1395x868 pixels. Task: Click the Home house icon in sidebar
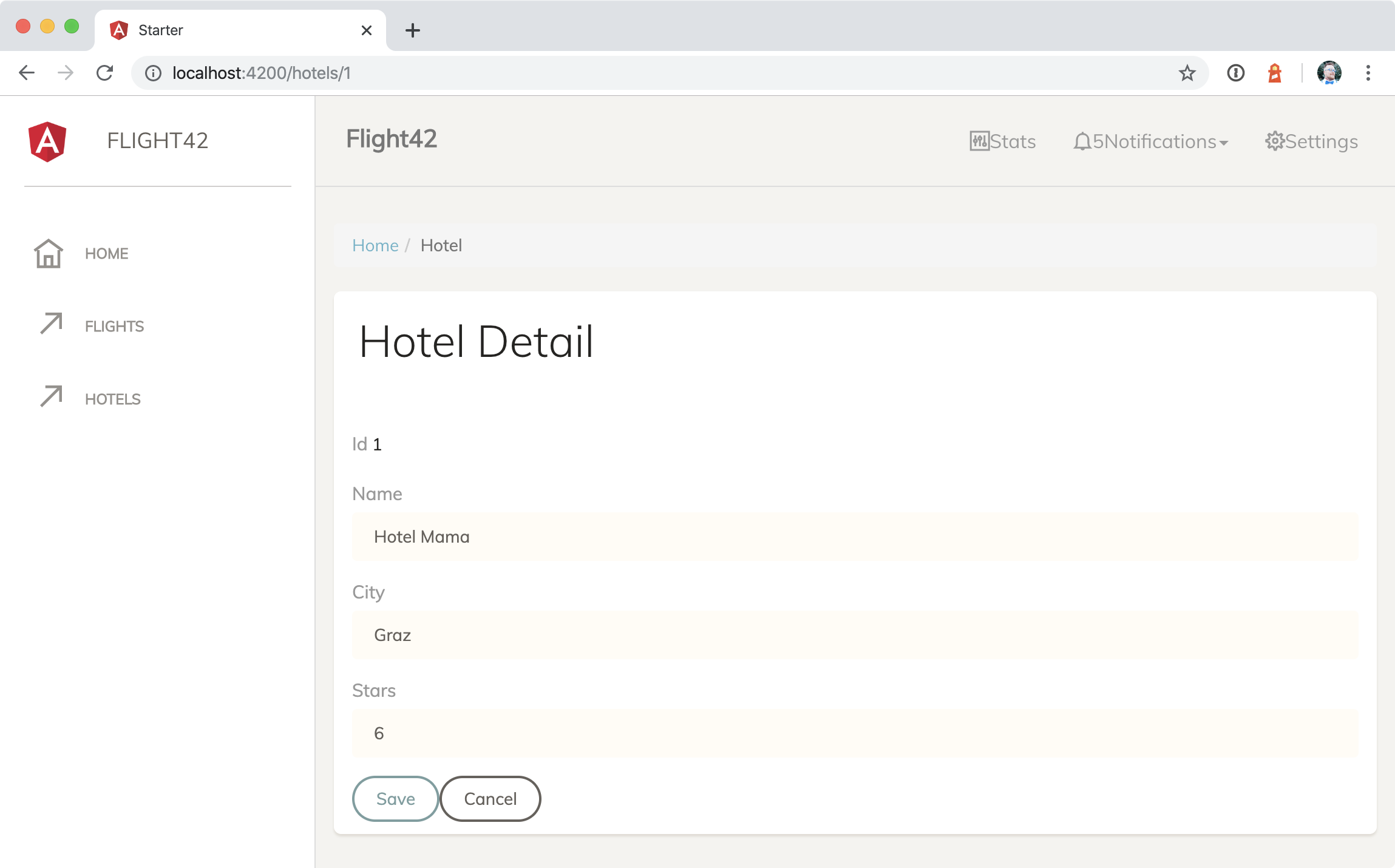pos(49,254)
